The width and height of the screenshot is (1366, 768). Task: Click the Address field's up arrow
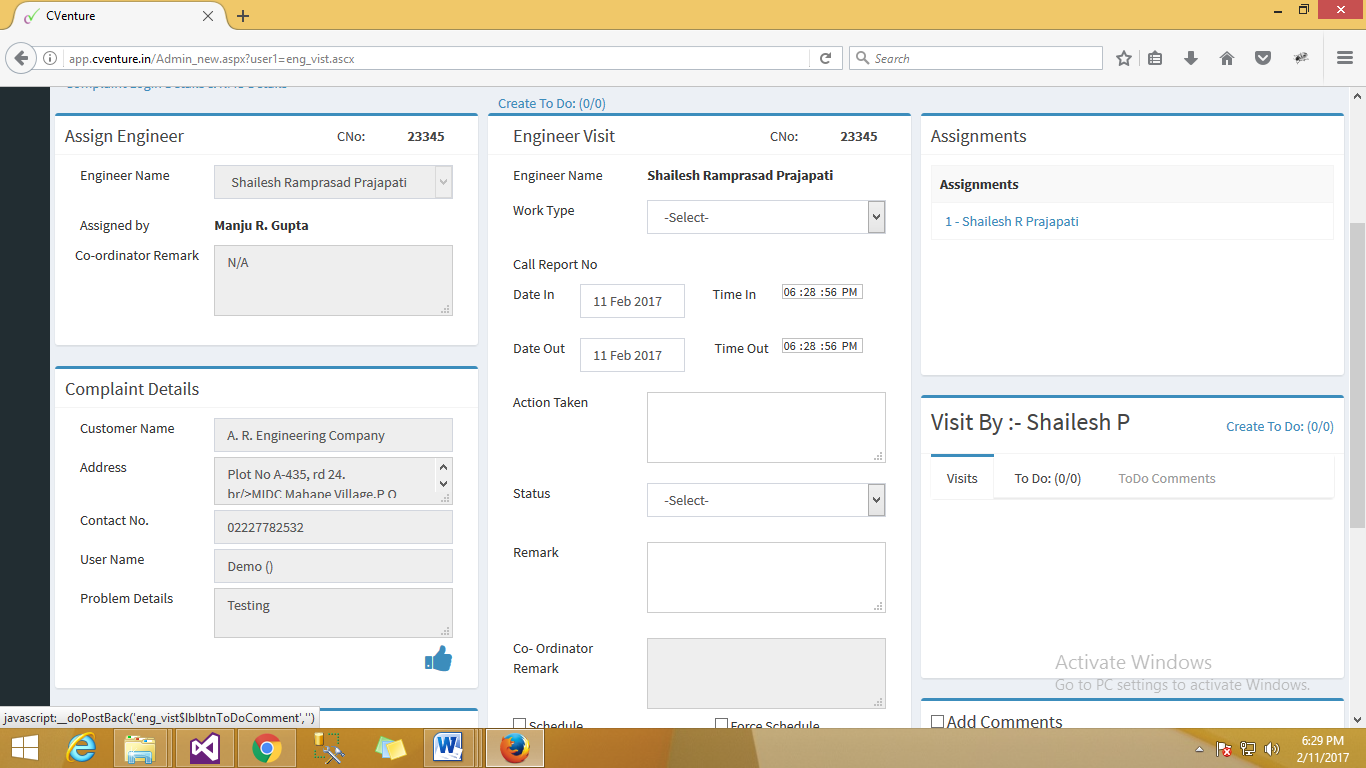[x=444, y=468]
